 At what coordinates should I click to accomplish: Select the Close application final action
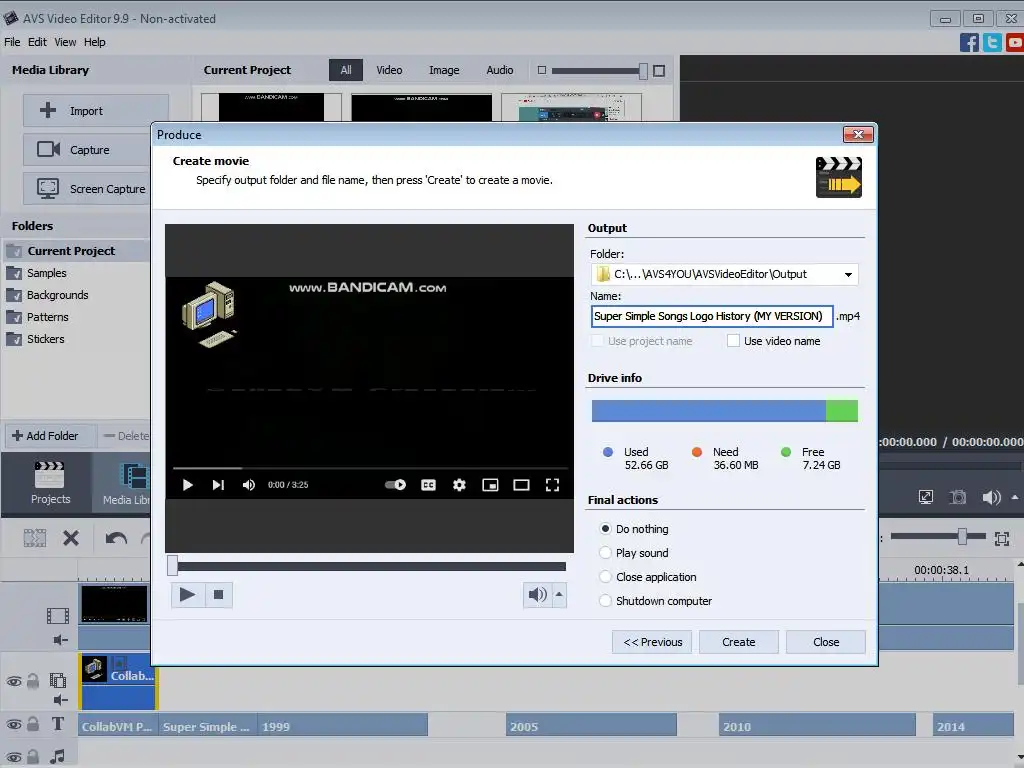click(605, 577)
